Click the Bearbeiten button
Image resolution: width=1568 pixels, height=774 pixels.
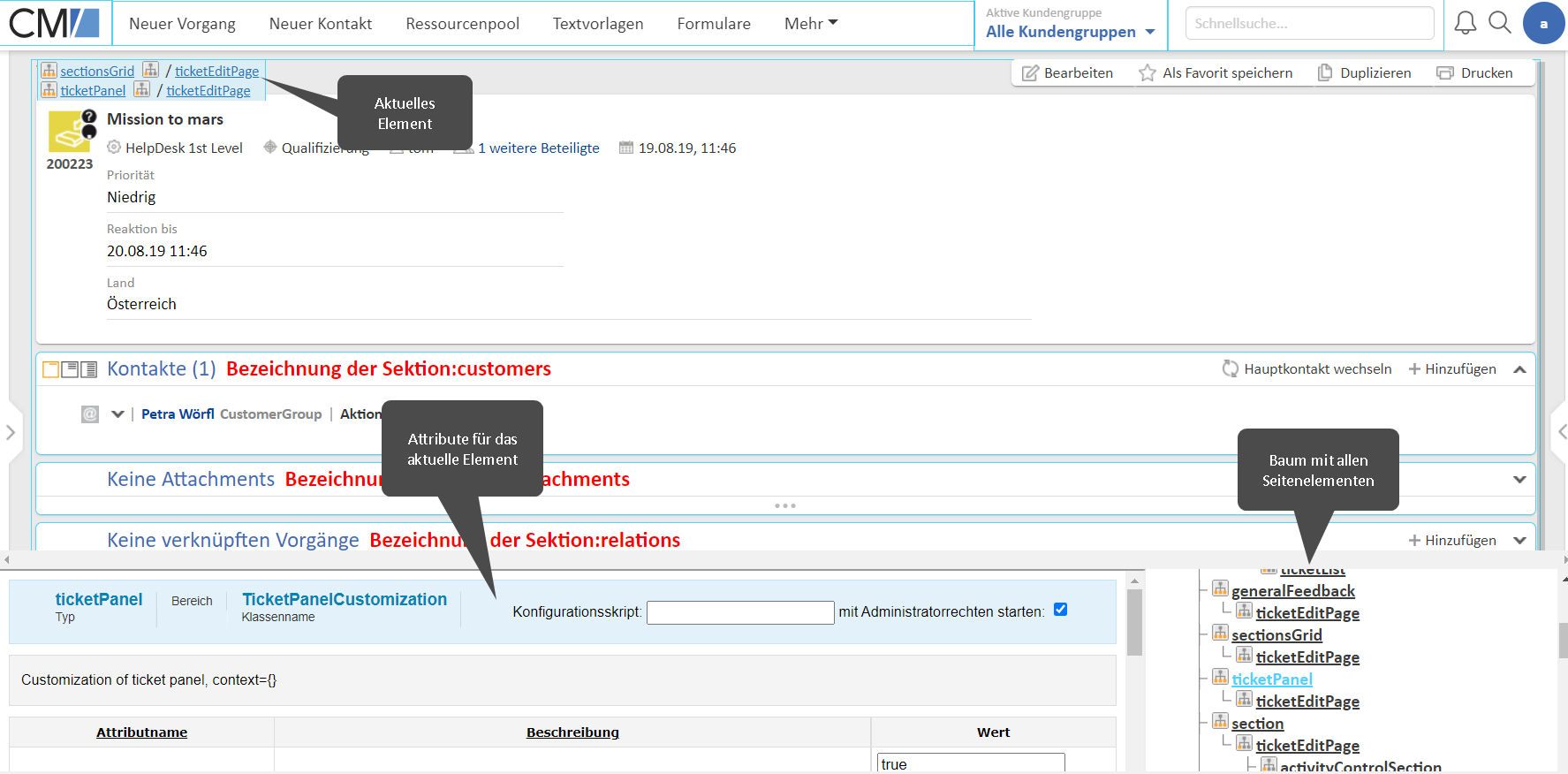pyautogui.click(x=1067, y=73)
